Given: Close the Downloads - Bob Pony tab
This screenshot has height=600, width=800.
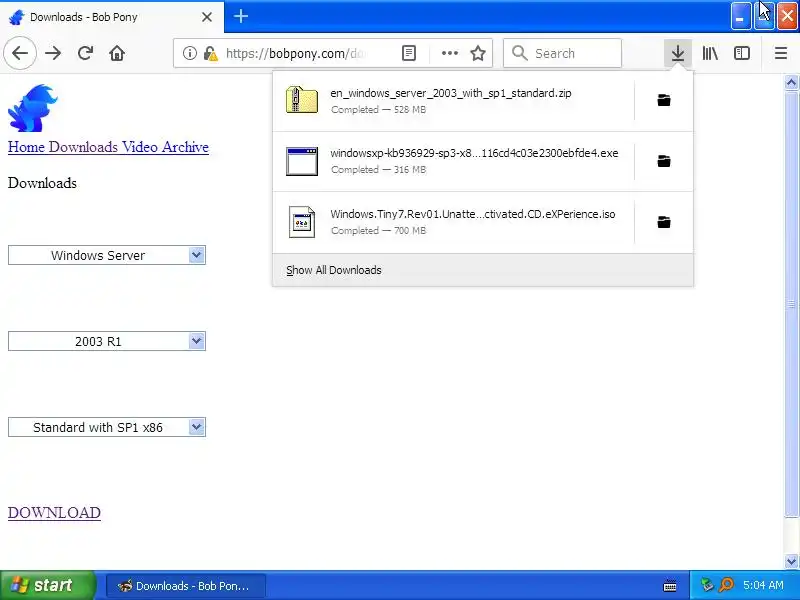Looking at the screenshot, I should [207, 17].
